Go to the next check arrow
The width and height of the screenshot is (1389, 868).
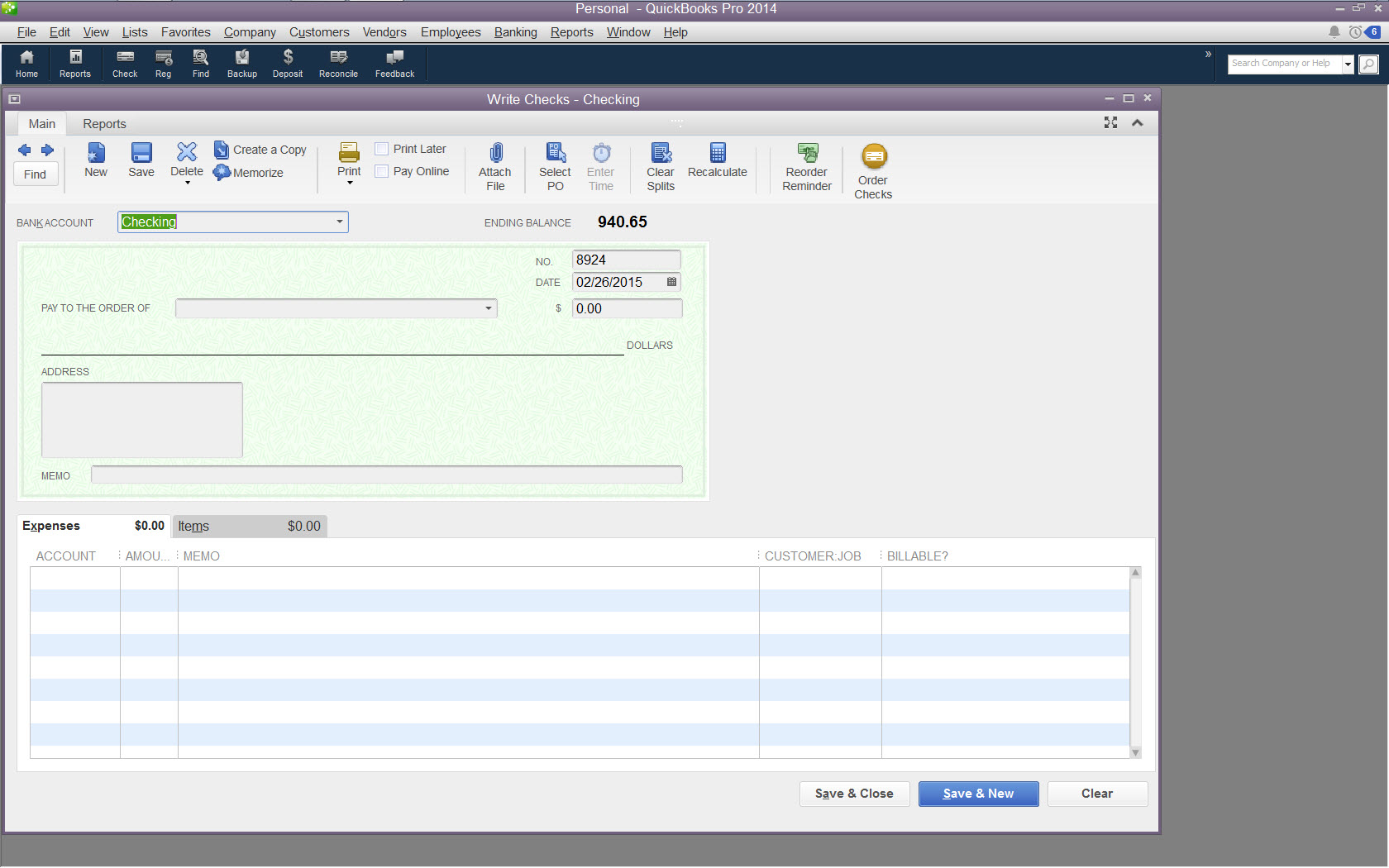tap(47, 150)
